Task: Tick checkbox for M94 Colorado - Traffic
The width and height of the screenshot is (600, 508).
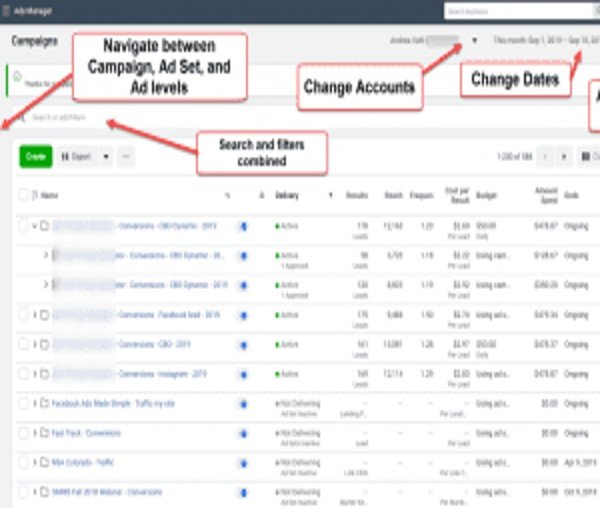Action: click(x=23, y=462)
